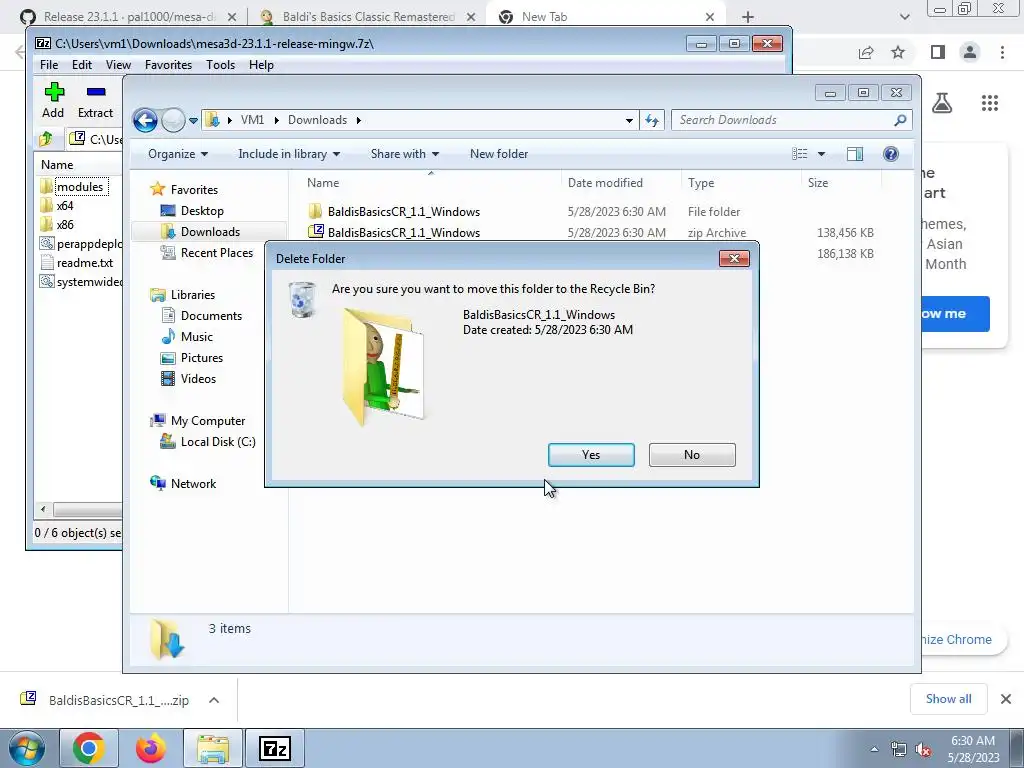
Task: Open the Favorites menu in 7-Zip
Action: [168, 65]
